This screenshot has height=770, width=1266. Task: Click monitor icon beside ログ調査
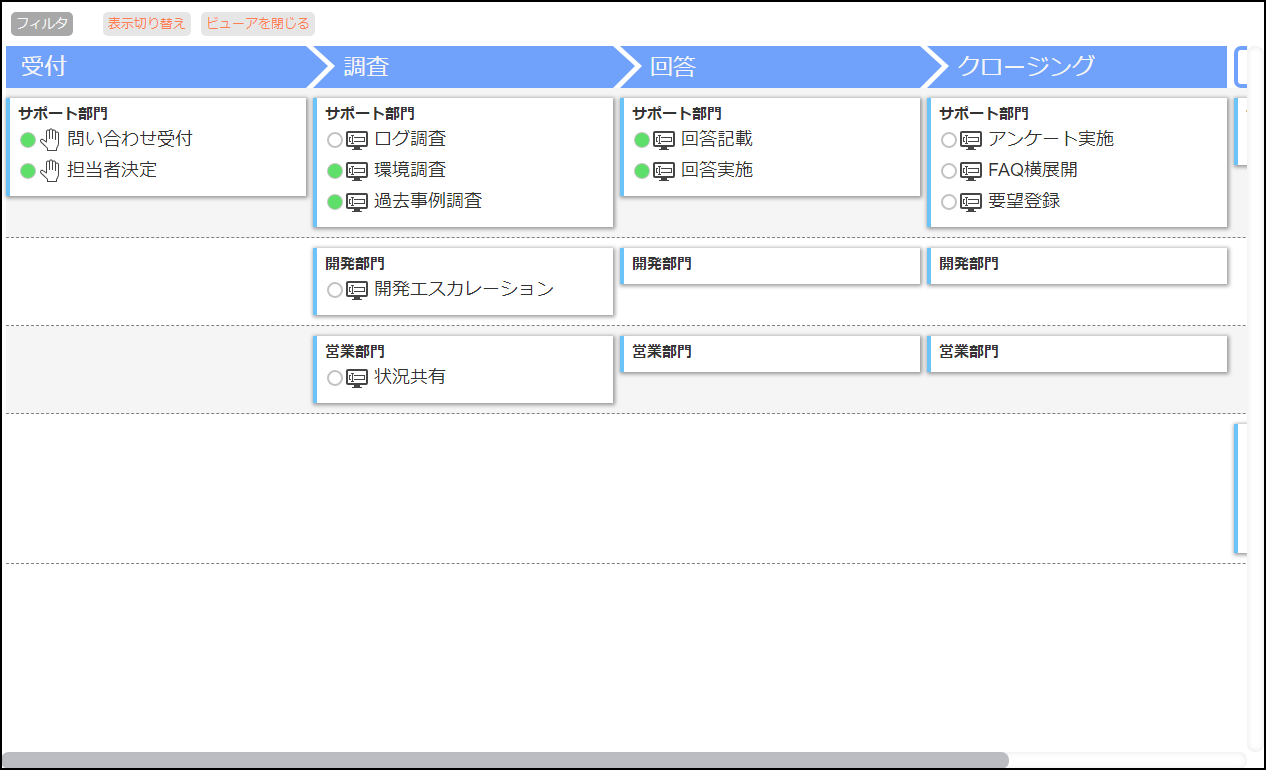(x=357, y=140)
